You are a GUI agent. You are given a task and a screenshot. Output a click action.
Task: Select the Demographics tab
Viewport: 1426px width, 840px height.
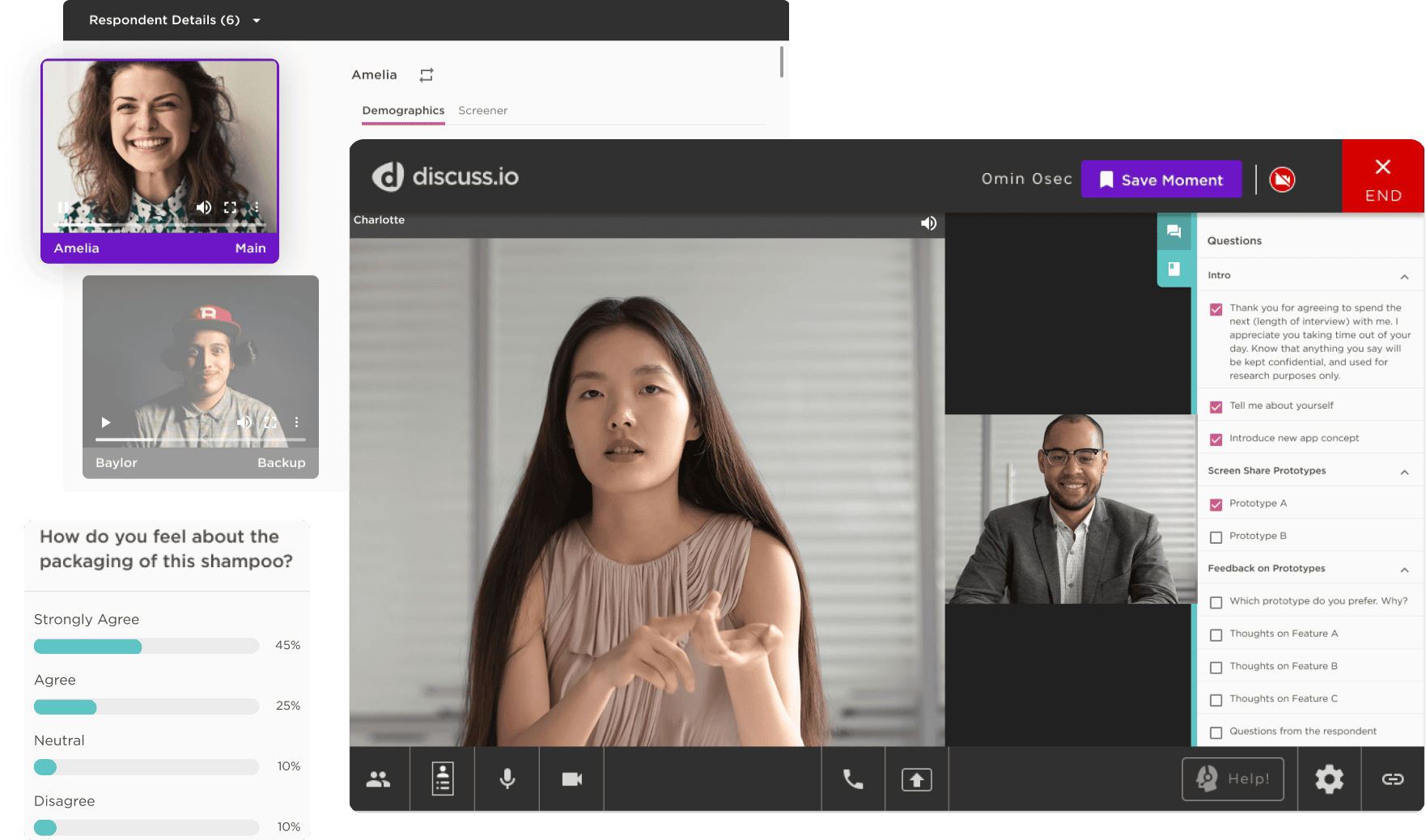402,110
